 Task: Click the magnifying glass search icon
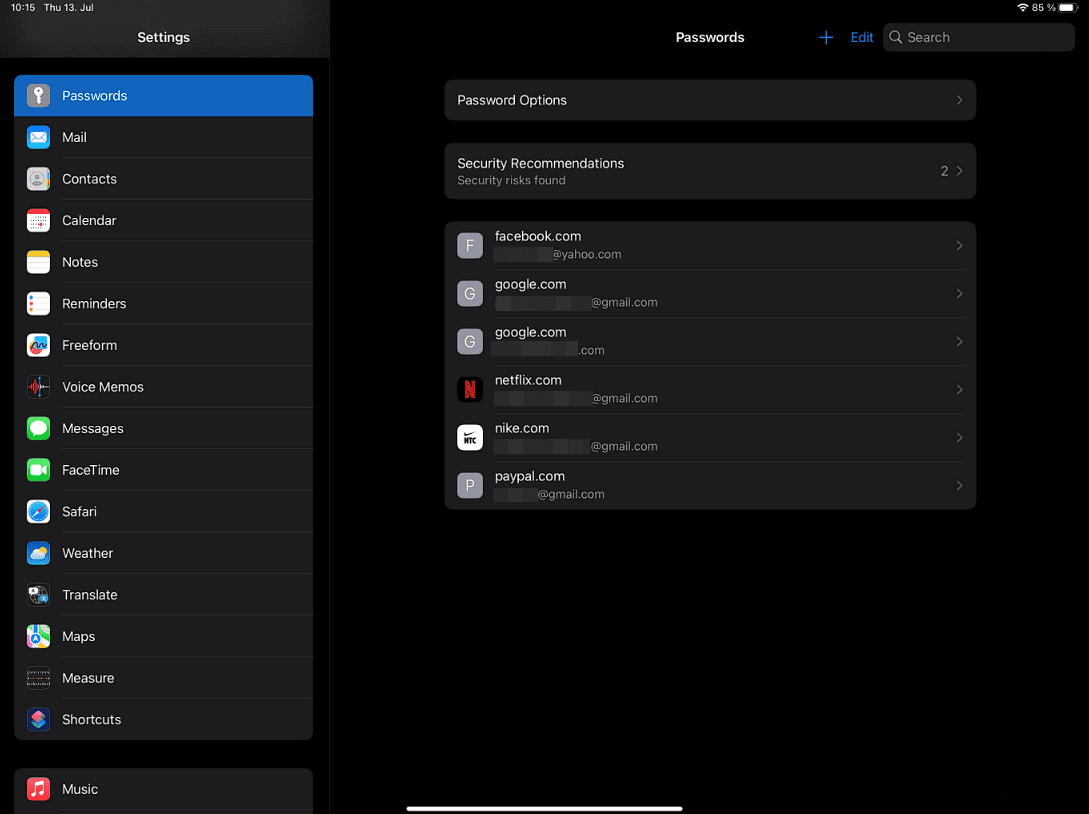[x=896, y=38]
